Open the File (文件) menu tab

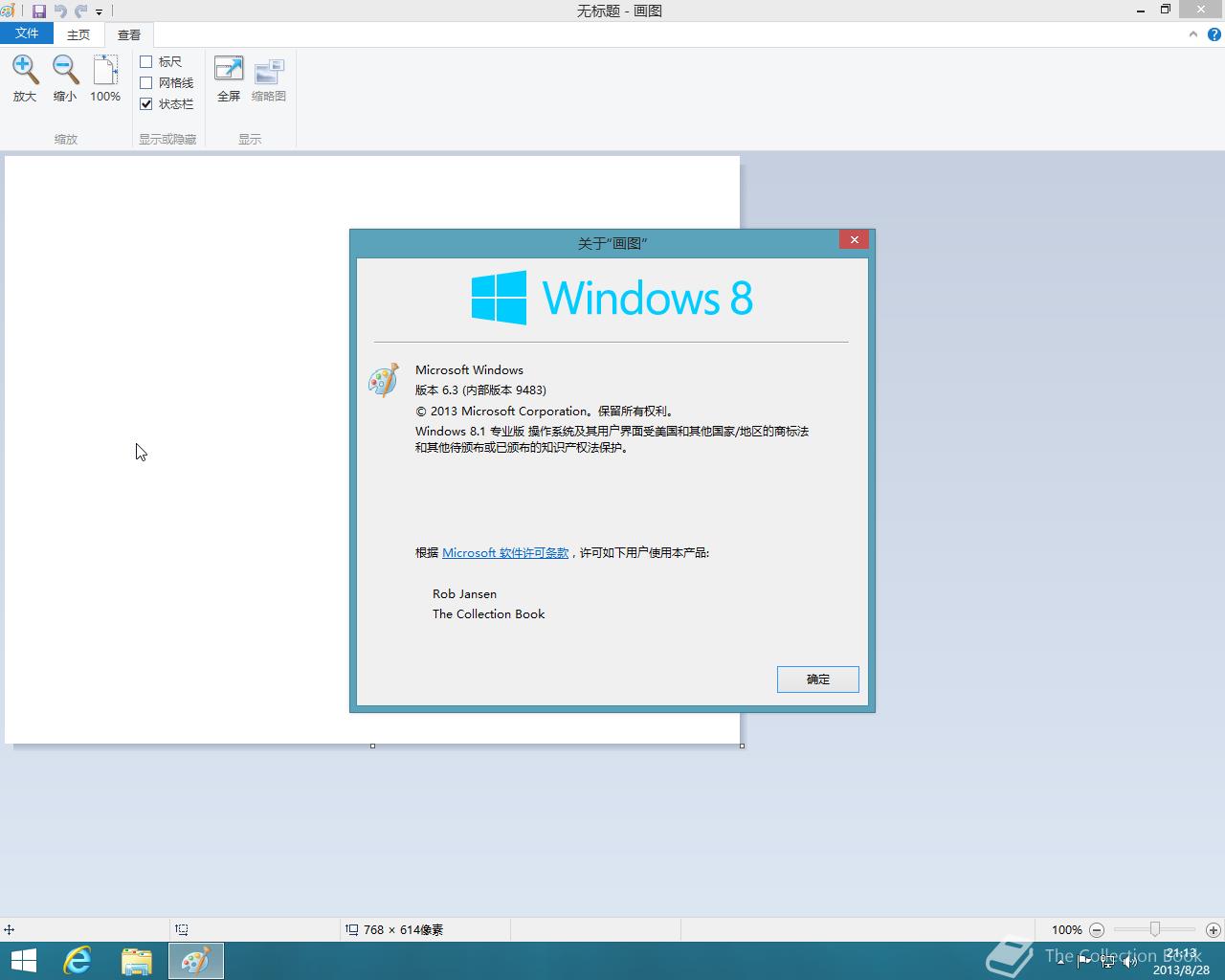tap(27, 33)
